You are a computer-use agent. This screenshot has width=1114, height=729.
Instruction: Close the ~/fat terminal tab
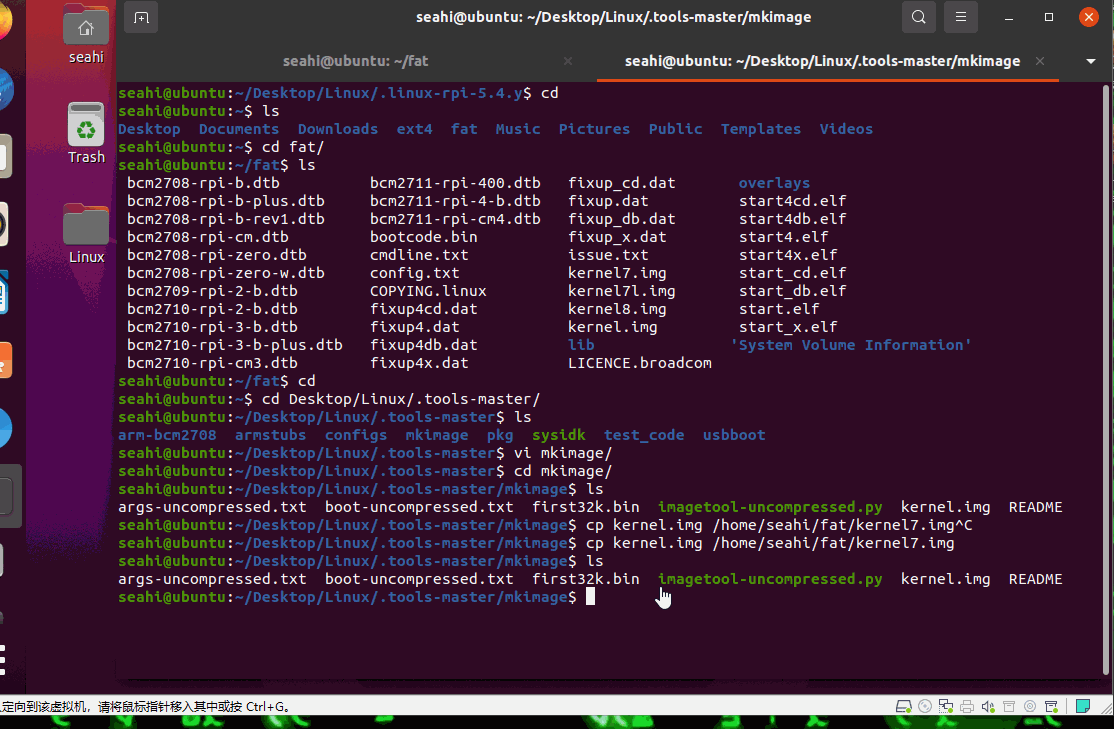[568, 61]
